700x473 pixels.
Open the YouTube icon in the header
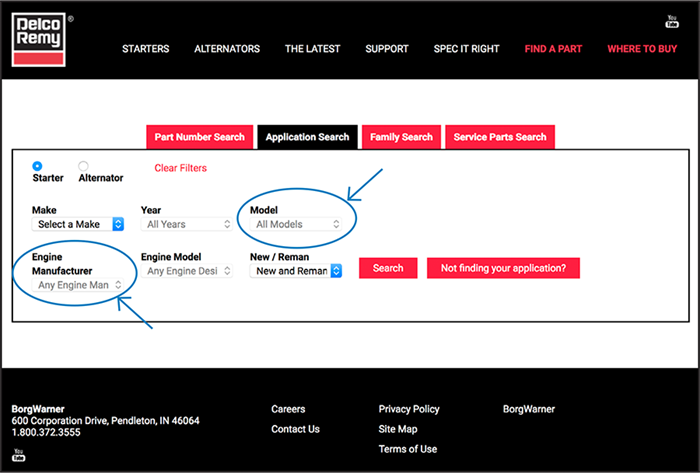[x=672, y=21]
